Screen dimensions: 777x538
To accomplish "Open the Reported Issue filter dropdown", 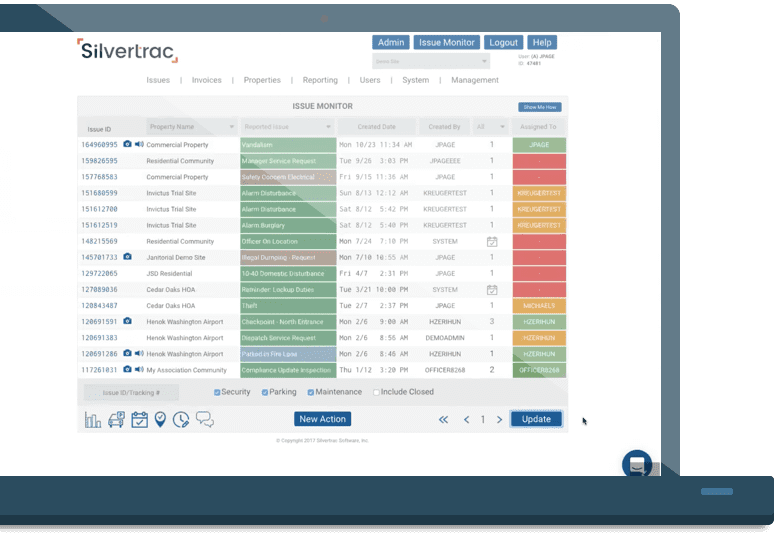I will click(x=287, y=127).
